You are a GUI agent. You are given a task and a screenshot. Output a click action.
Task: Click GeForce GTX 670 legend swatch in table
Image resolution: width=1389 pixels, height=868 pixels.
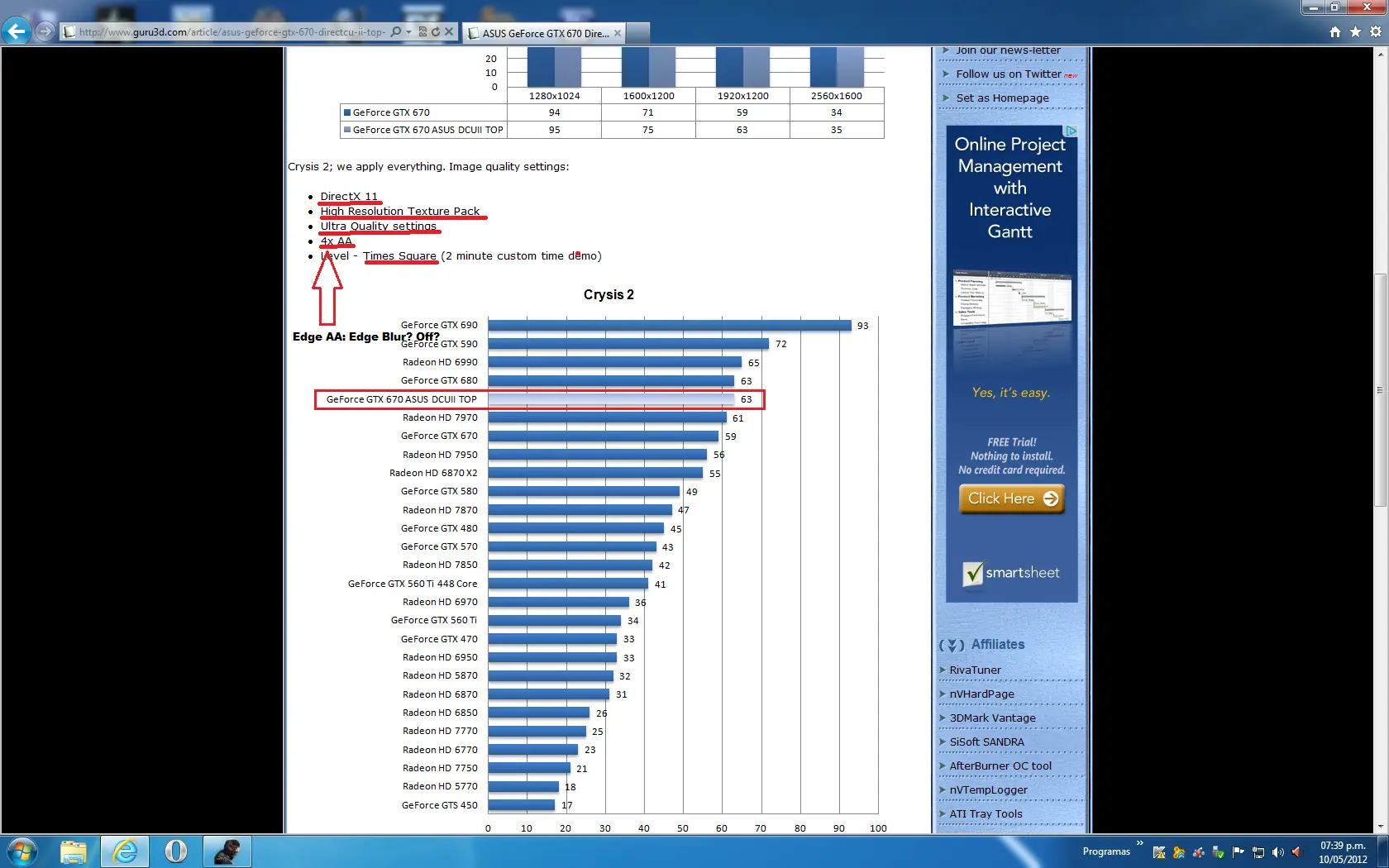click(x=347, y=112)
